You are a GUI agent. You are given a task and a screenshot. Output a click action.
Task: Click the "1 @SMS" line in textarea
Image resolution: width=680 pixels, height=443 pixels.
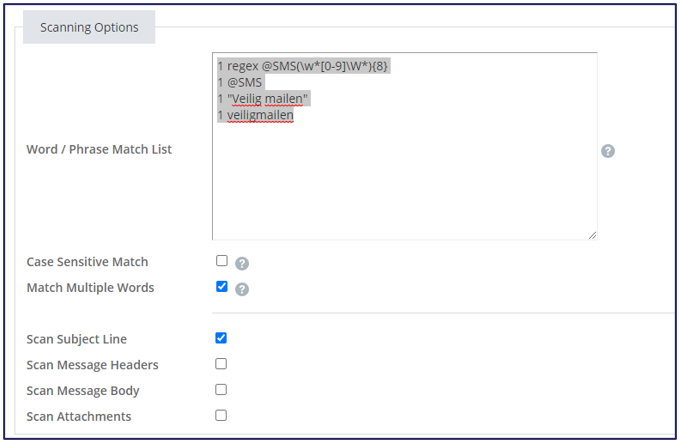tap(240, 82)
